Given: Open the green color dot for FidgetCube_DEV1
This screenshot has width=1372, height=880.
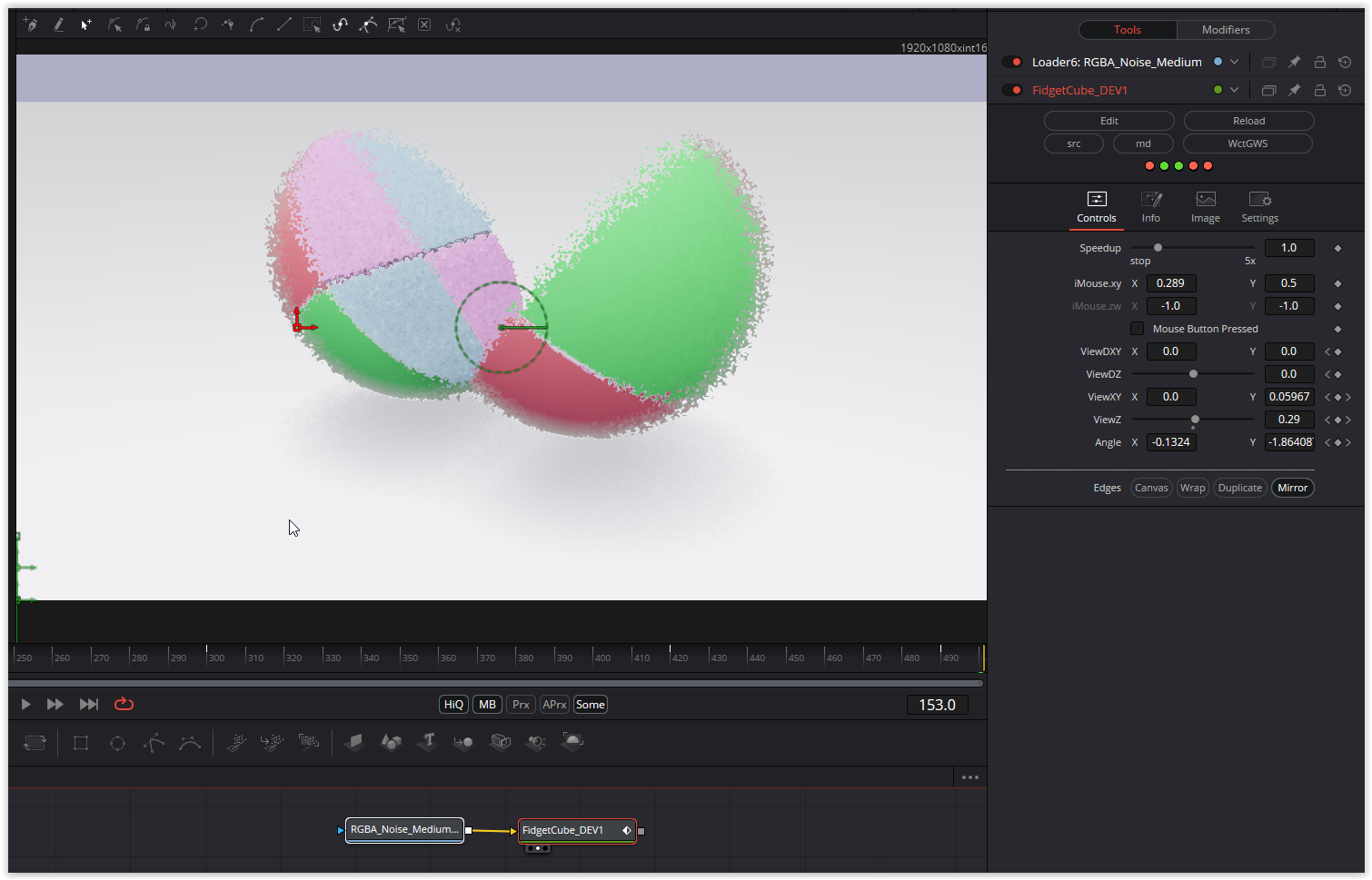Looking at the screenshot, I should 1218,90.
